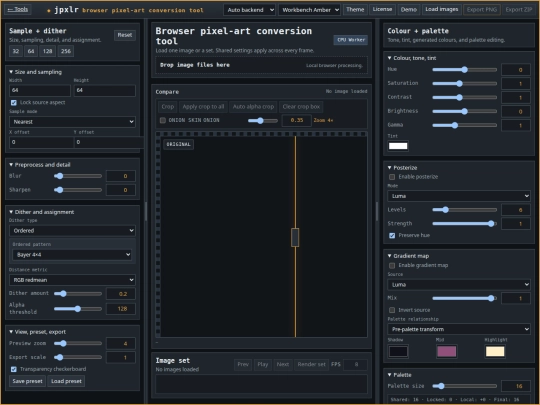Adjust the Alpha threshold slider

[78, 309]
